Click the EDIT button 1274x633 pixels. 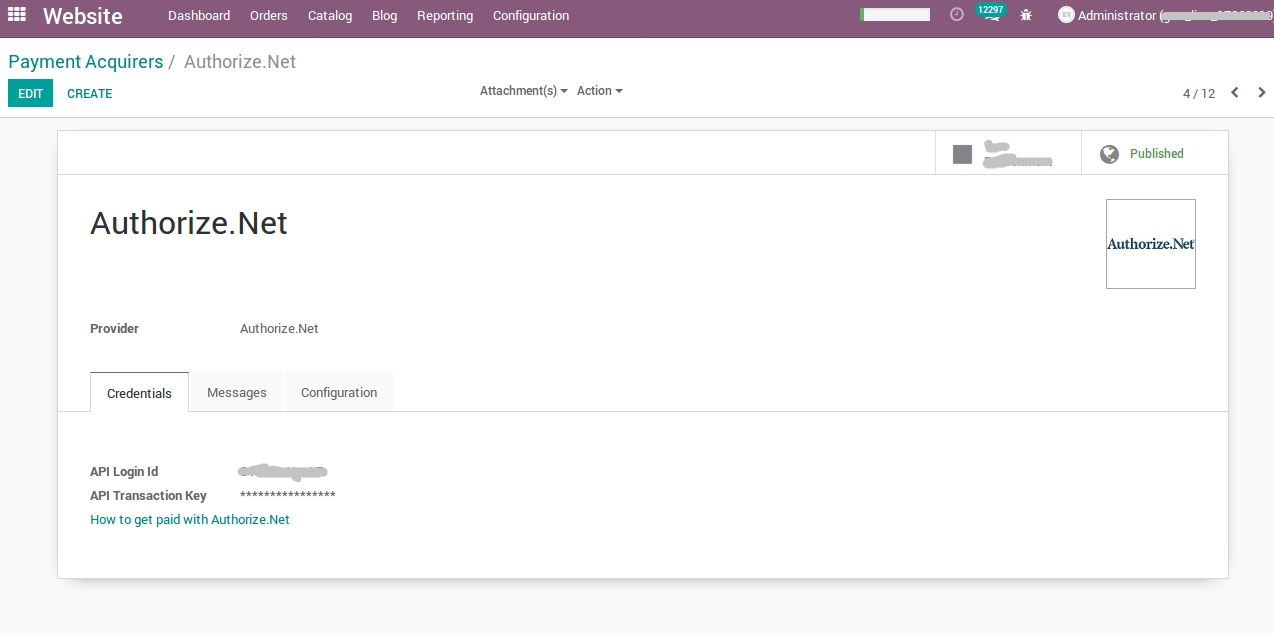pos(30,93)
